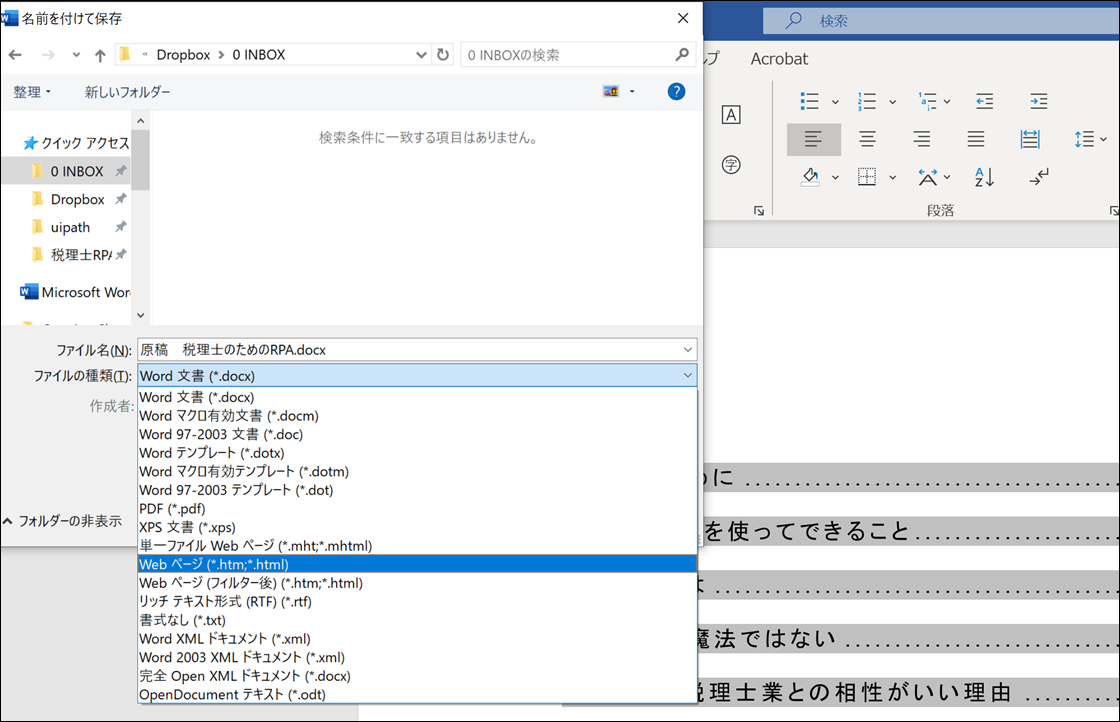Choose Word 97-2003 テンプレート (*.dot)
1120x722 pixels.
417,490
